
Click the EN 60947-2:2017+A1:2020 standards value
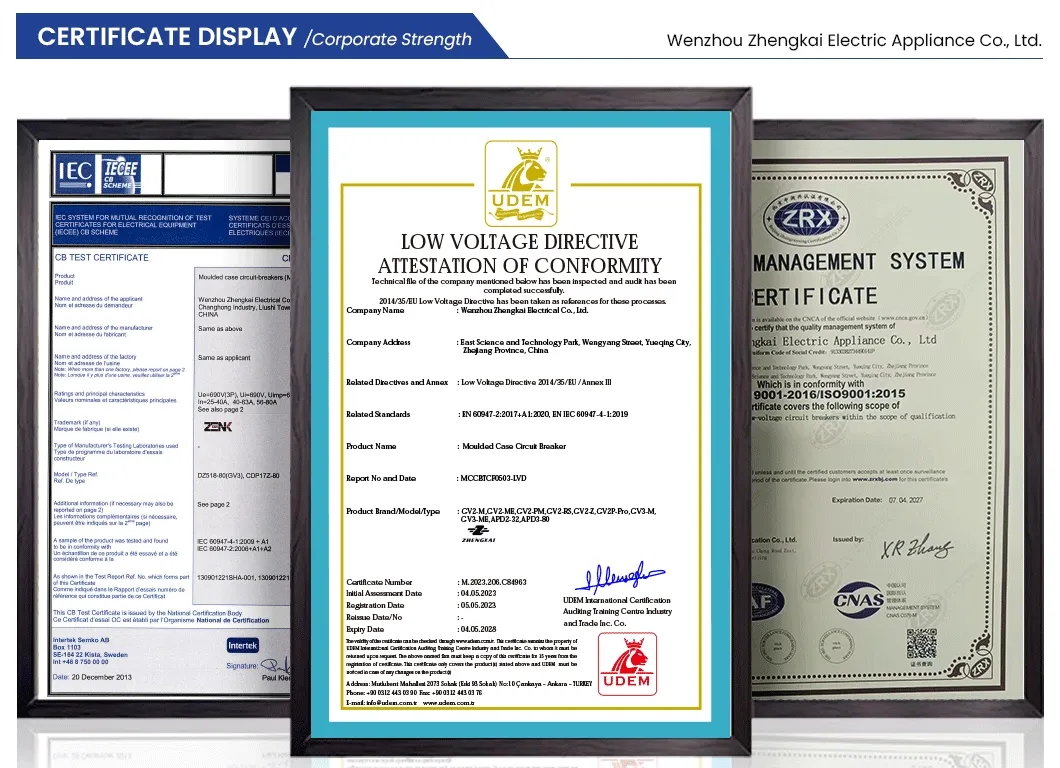pos(544,414)
